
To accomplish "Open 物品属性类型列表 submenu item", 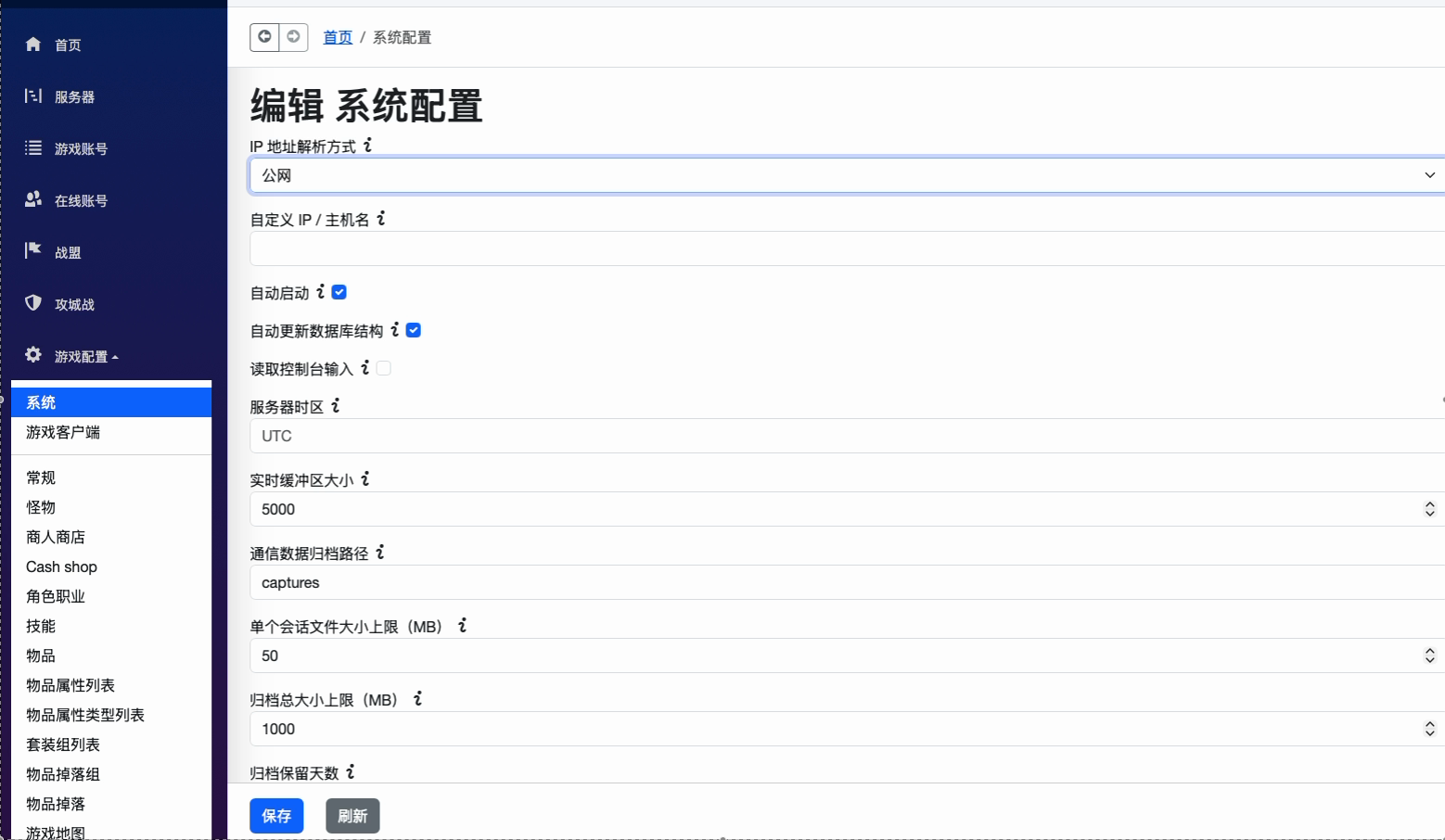I will (111, 715).
